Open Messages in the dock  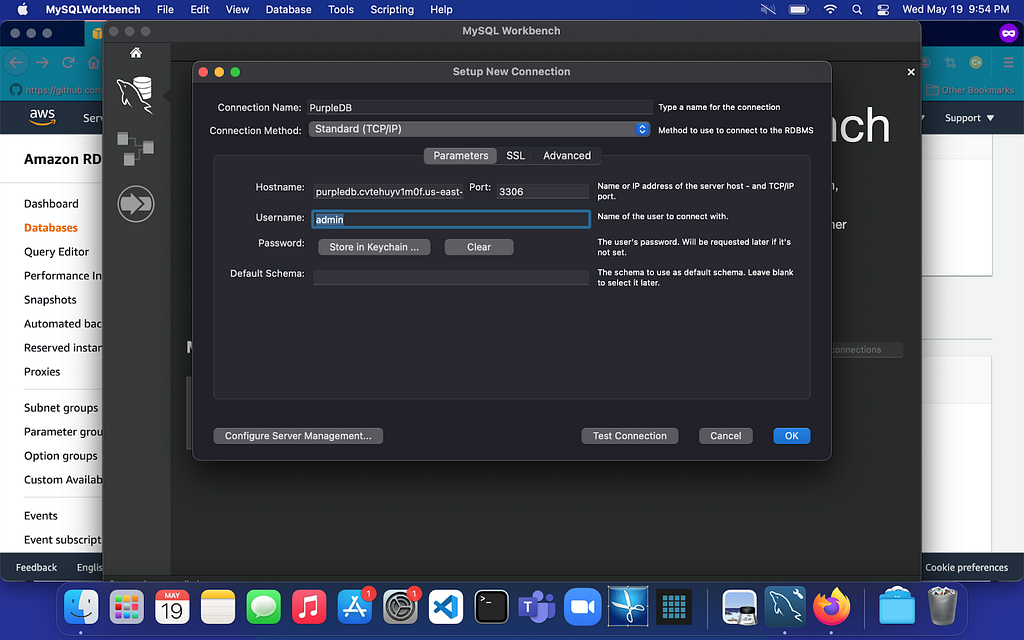coord(264,607)
